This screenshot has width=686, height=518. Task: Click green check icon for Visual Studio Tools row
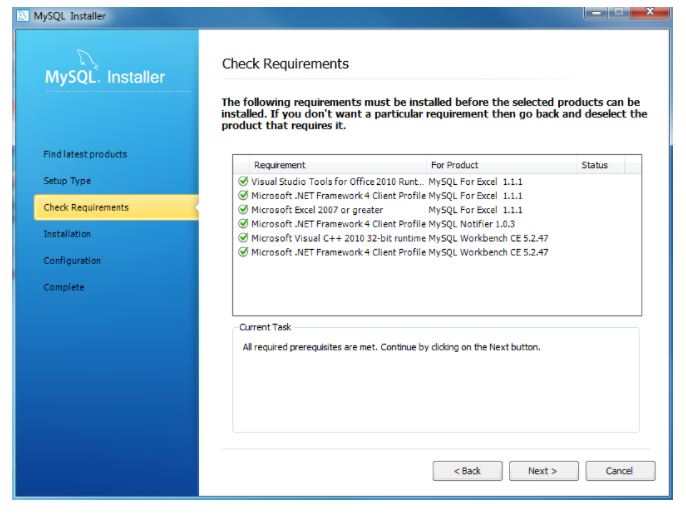pos(243,181)
